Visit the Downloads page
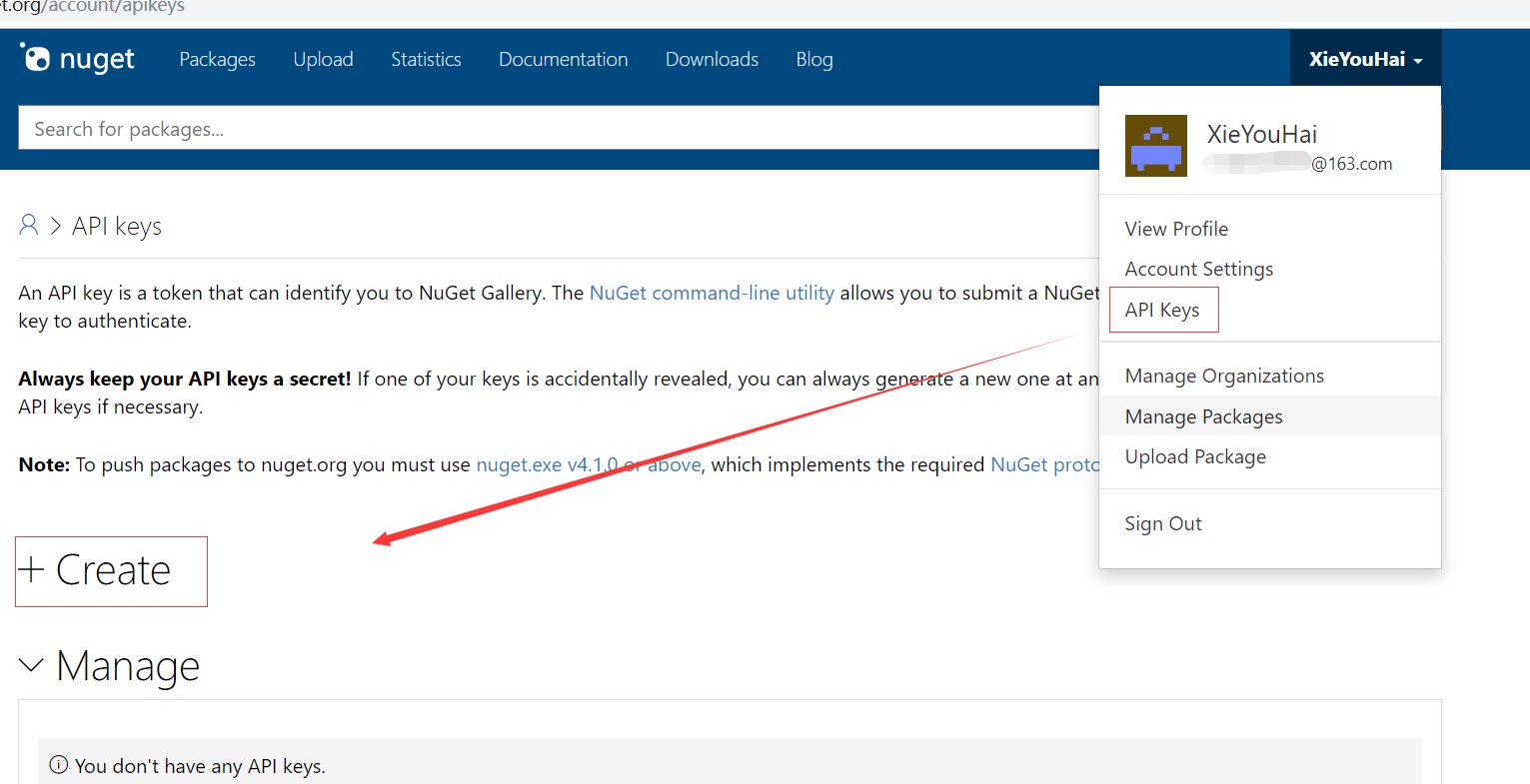Screen dimensions: 1530x784 point(712,60)
